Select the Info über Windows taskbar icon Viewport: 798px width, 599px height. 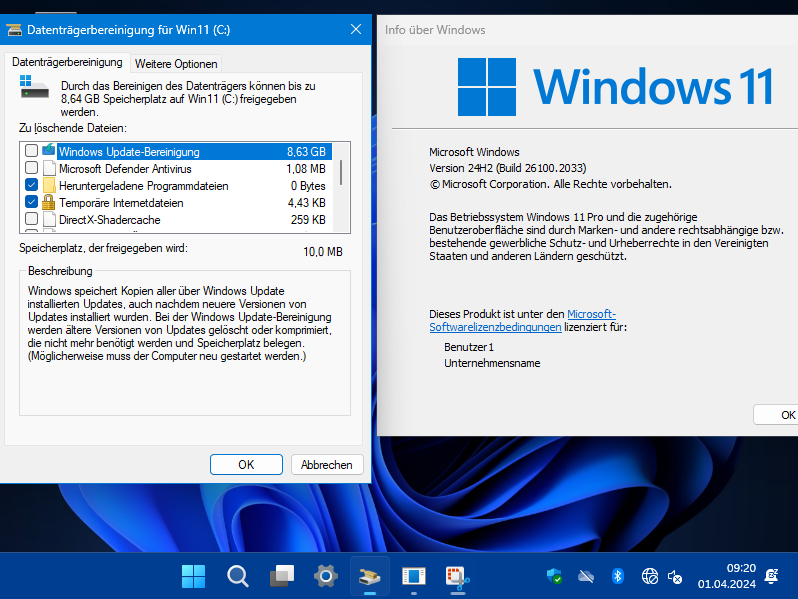(414, 577)
